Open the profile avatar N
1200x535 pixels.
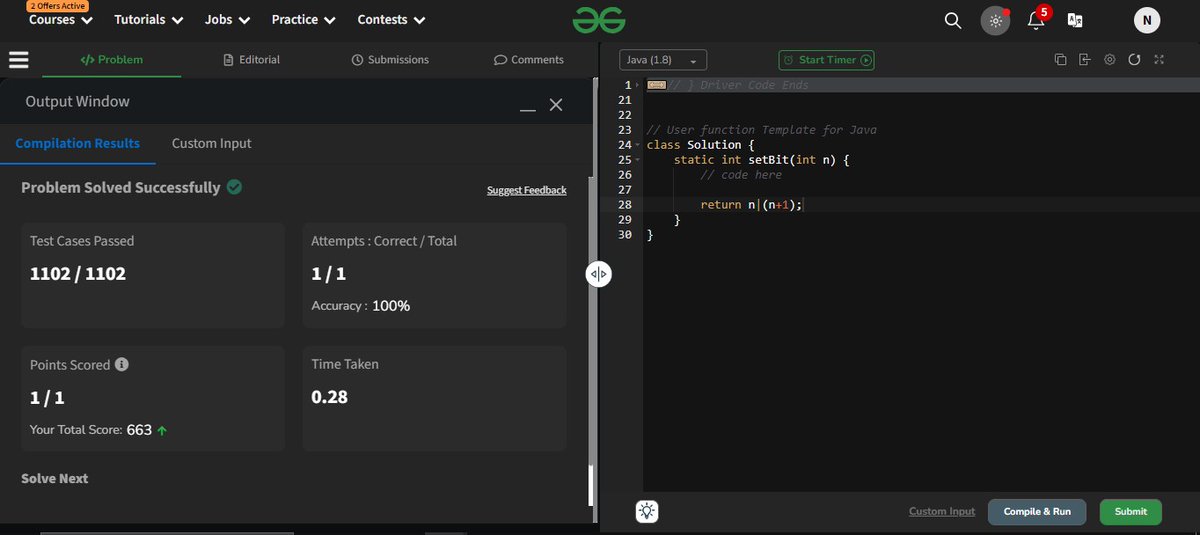pos(1147,20)
